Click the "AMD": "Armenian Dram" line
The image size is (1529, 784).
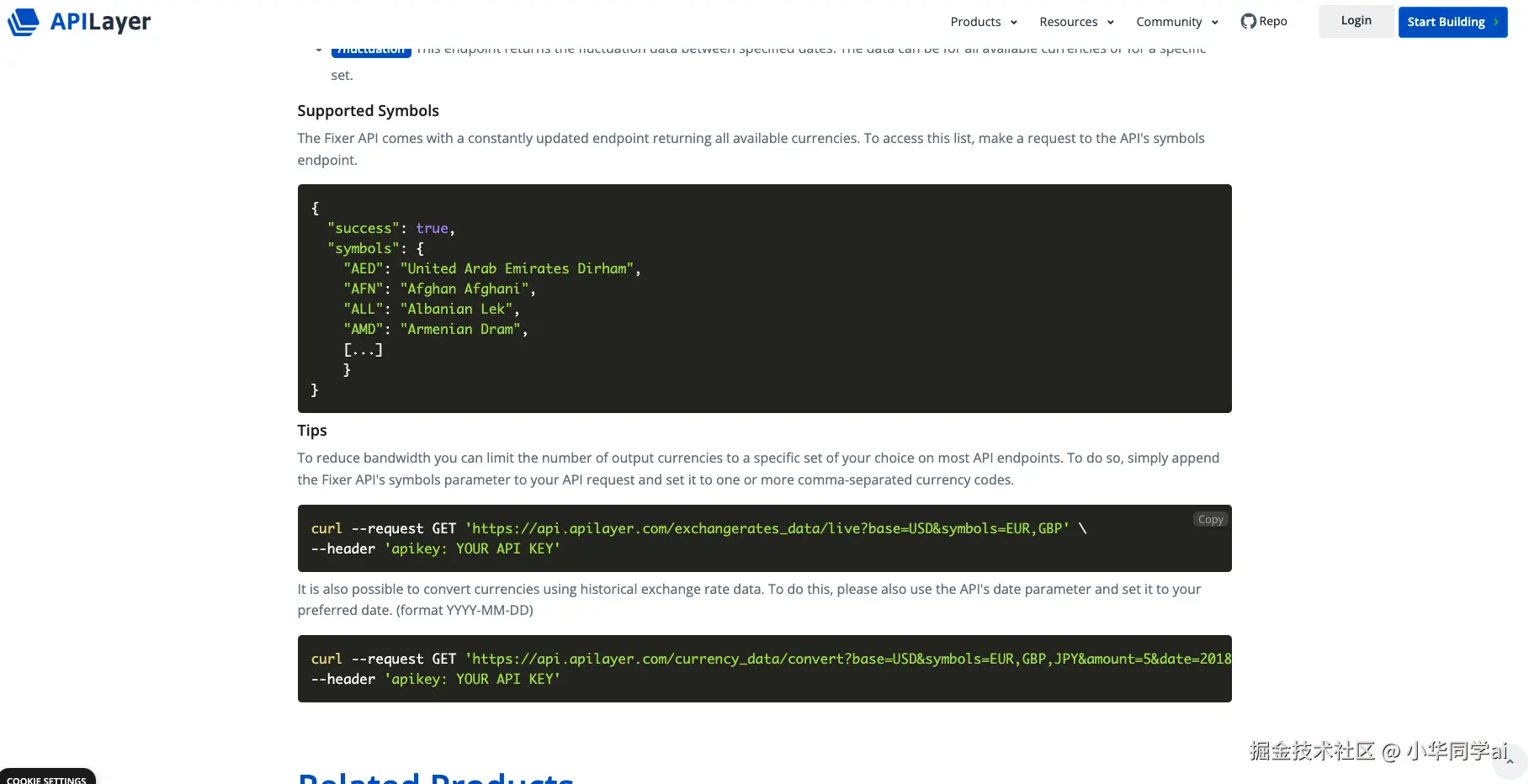[x=435, y=329]
